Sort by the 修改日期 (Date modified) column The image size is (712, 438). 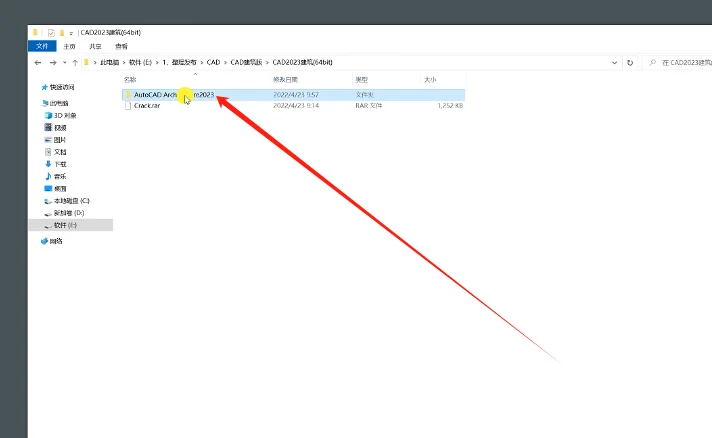(286, 80)
